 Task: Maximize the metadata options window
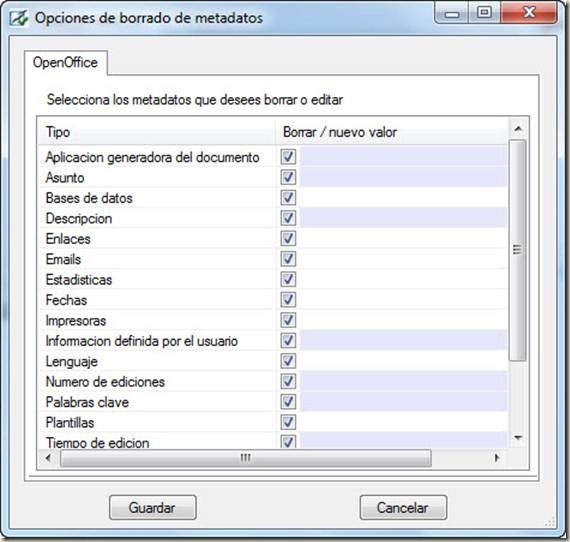click(484, 13)
